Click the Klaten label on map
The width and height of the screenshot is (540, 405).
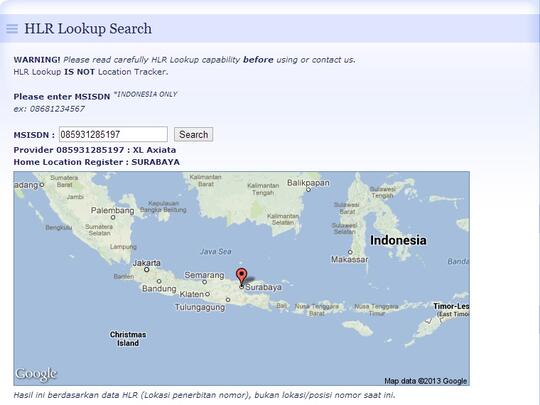click(192, 294)
